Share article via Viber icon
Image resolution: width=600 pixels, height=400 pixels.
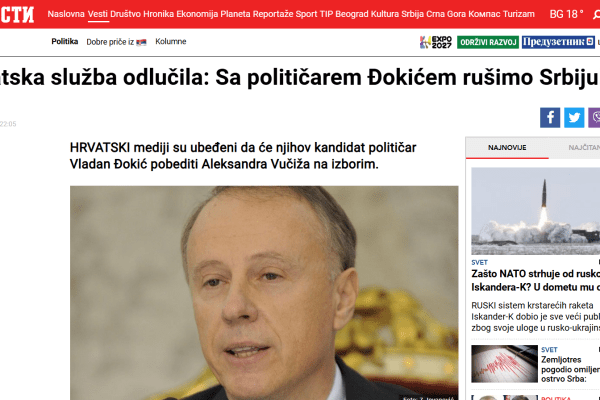[x=594, y=118]
